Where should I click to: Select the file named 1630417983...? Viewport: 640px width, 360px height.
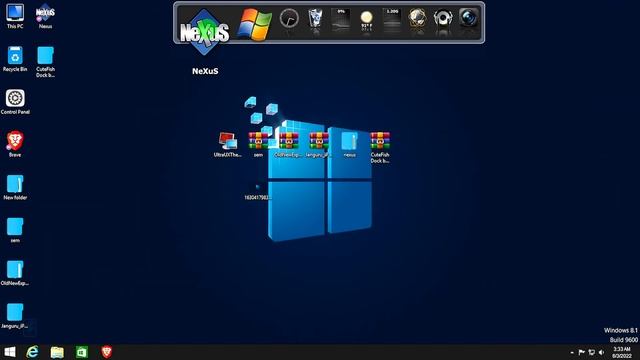click(258, 191)
